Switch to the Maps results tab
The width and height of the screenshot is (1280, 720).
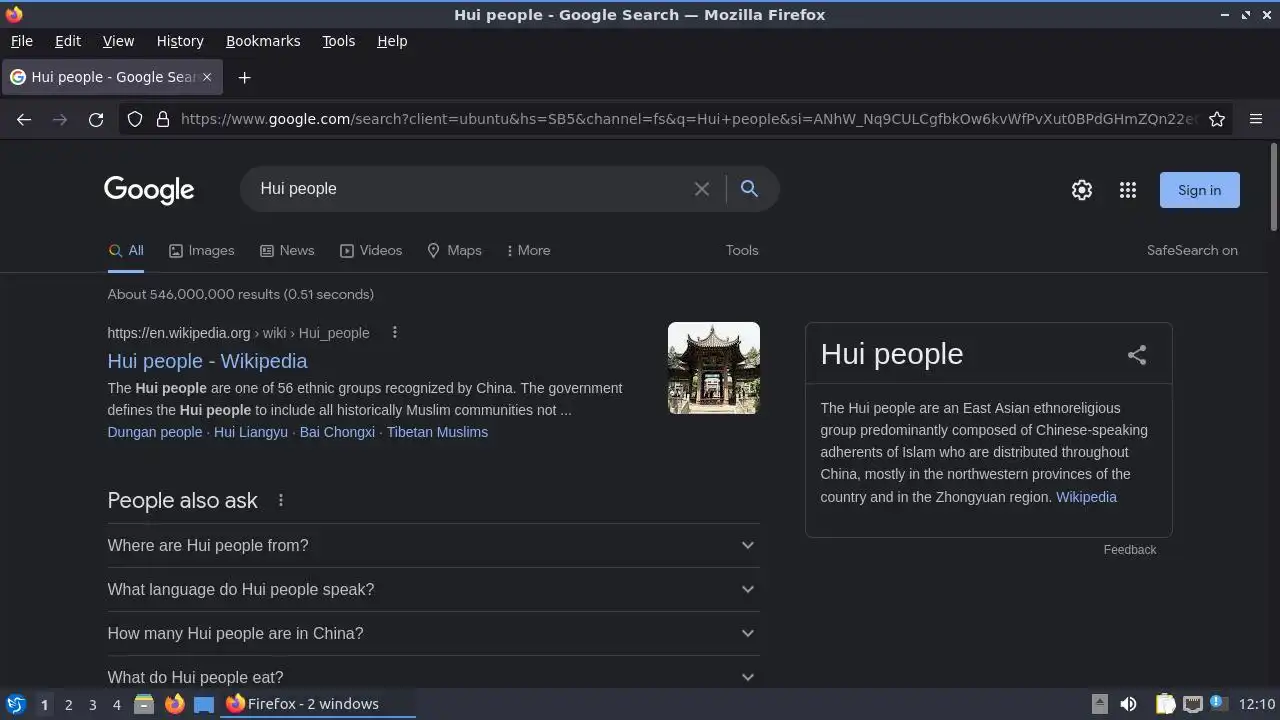454,250
